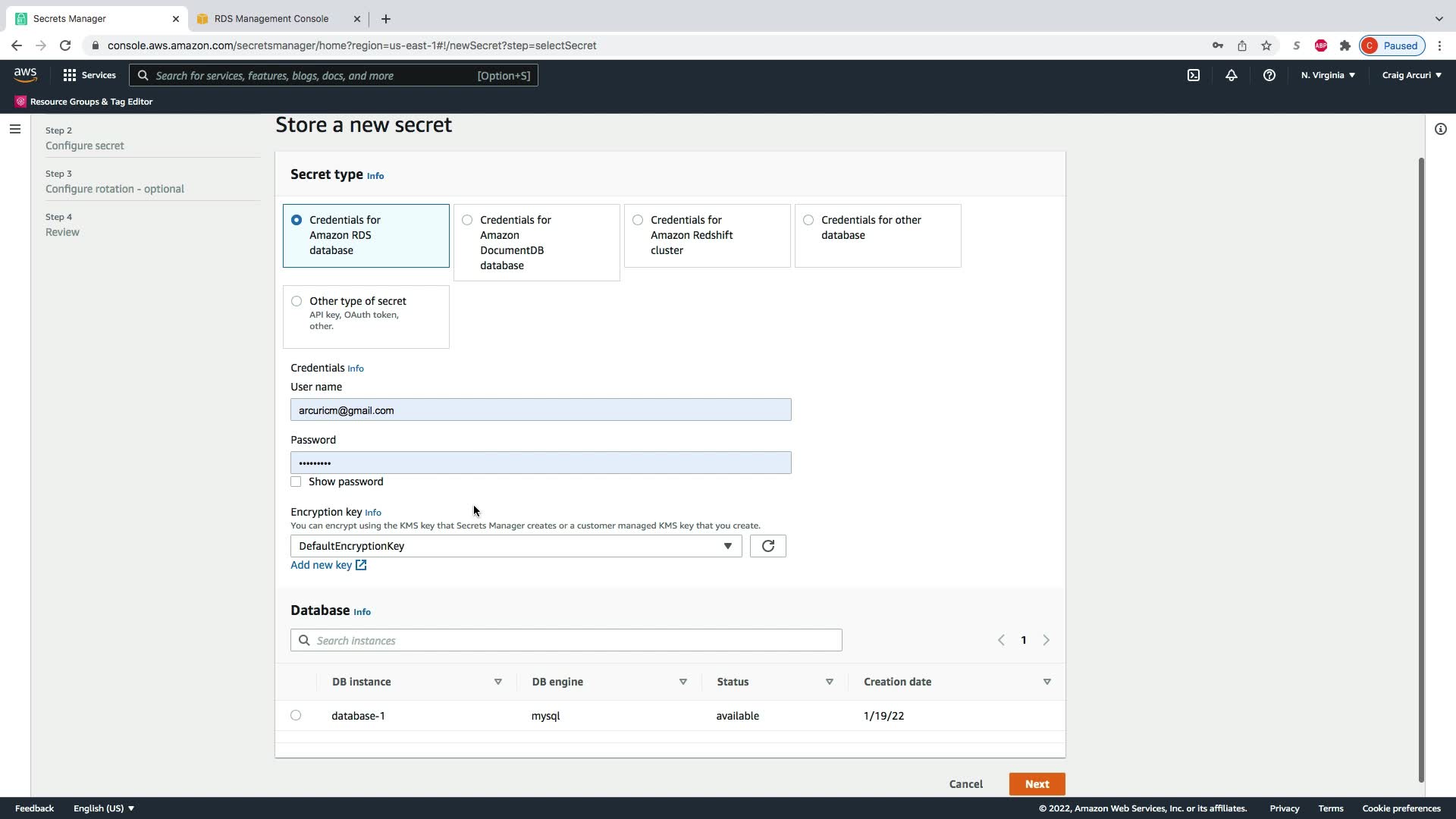Switch to RDS Management Console tab

(x=271, y=18)
